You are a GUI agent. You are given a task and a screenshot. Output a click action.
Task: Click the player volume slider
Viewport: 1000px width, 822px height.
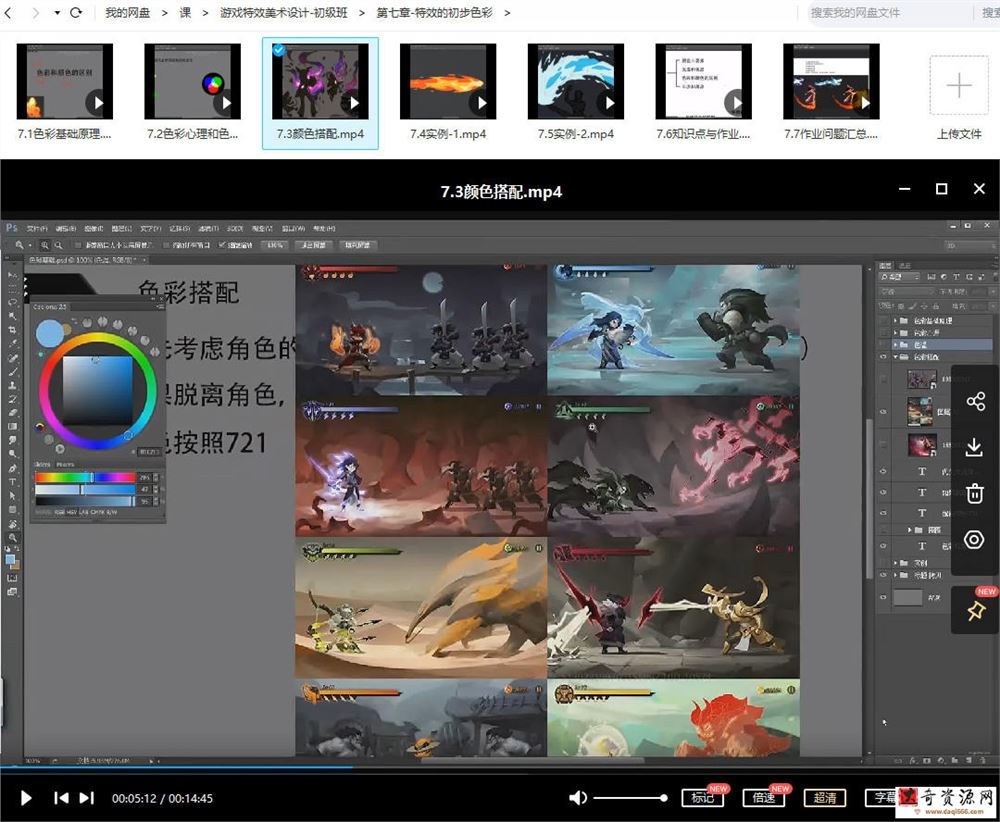(x=631, y=798)
